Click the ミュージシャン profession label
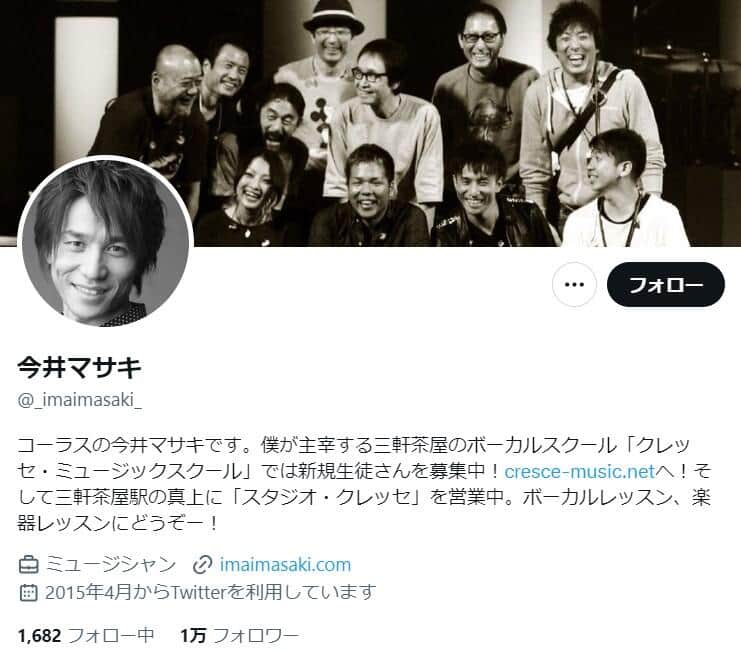Image resolution: width=741 pixels, height=651 pixels. pyautogui.click(x=111, y=565)
